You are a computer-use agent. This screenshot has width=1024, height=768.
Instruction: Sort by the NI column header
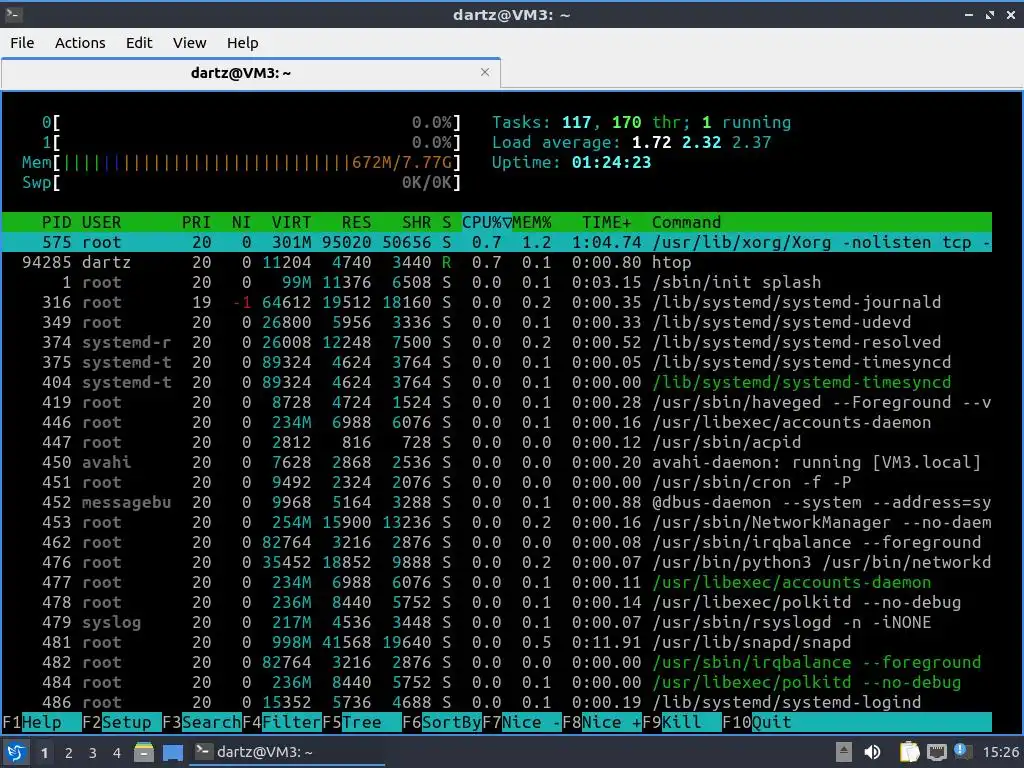click(241, 223)
